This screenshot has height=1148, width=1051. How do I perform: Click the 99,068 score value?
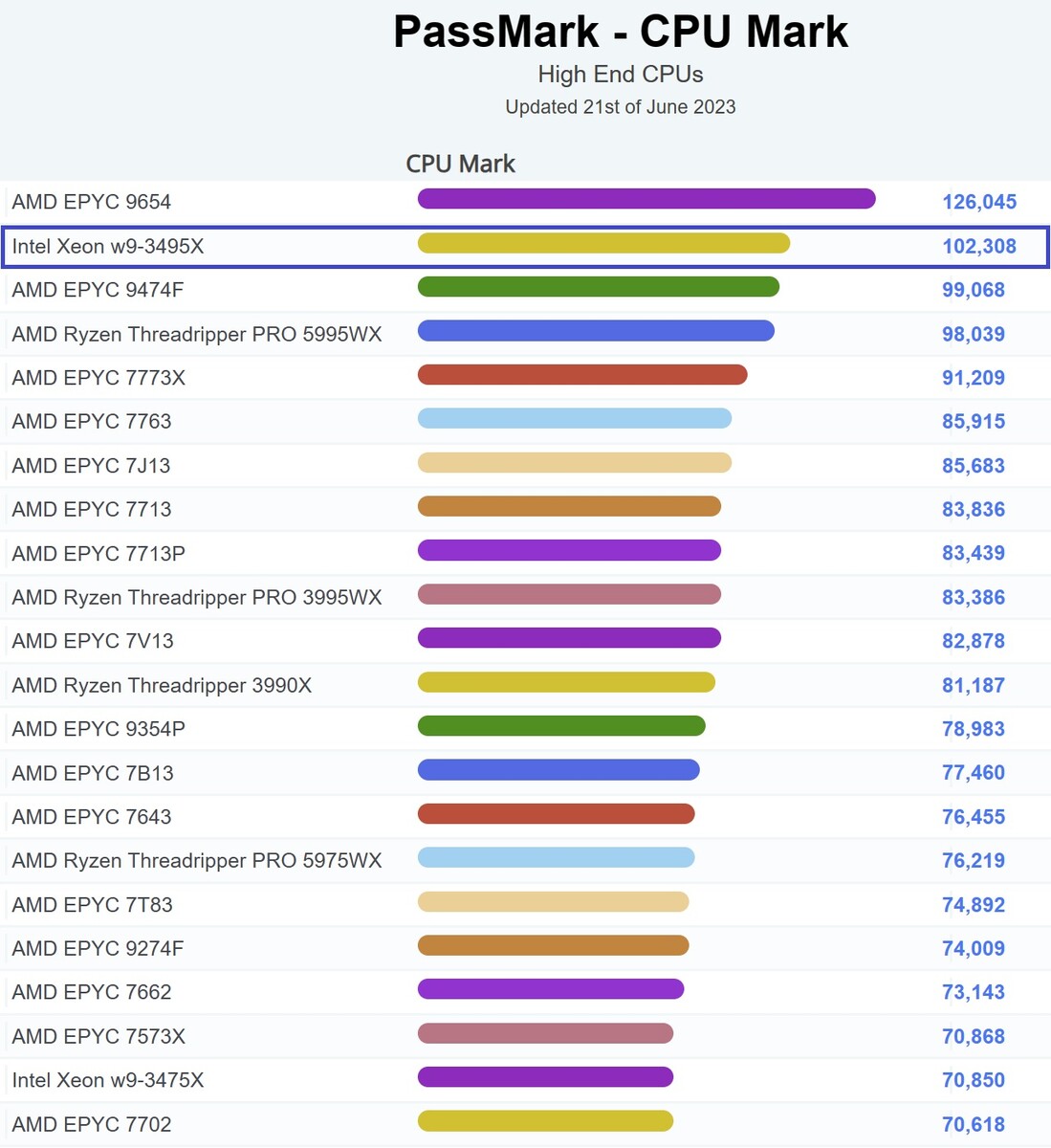(974, 290)
